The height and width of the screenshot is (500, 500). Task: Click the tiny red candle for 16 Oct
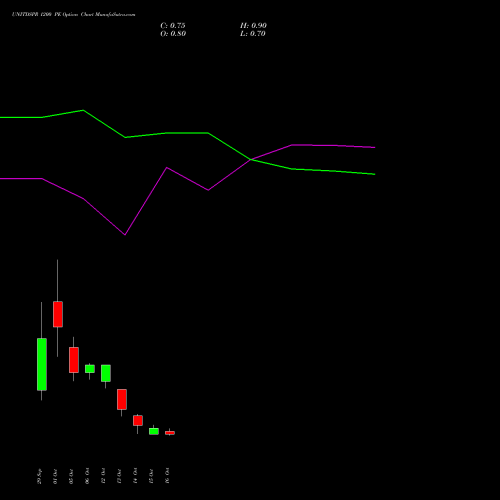[x=170, y=433]
